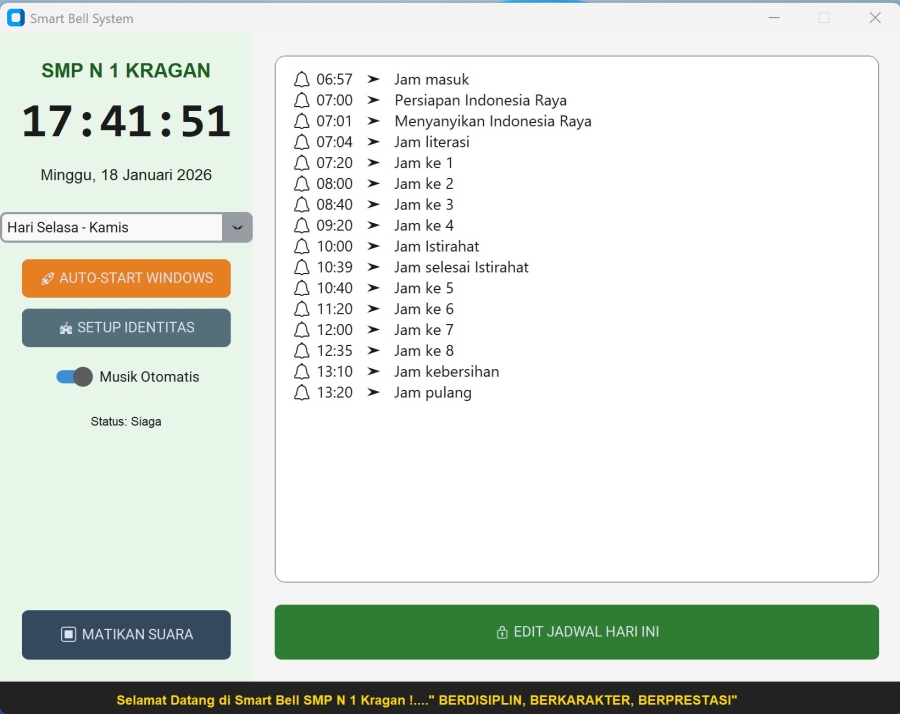Image resolution: width=900 pixels, height=714 pixels.
Task: Click the arrow icon beside Jam ke 5
Action: coord(373,288)
